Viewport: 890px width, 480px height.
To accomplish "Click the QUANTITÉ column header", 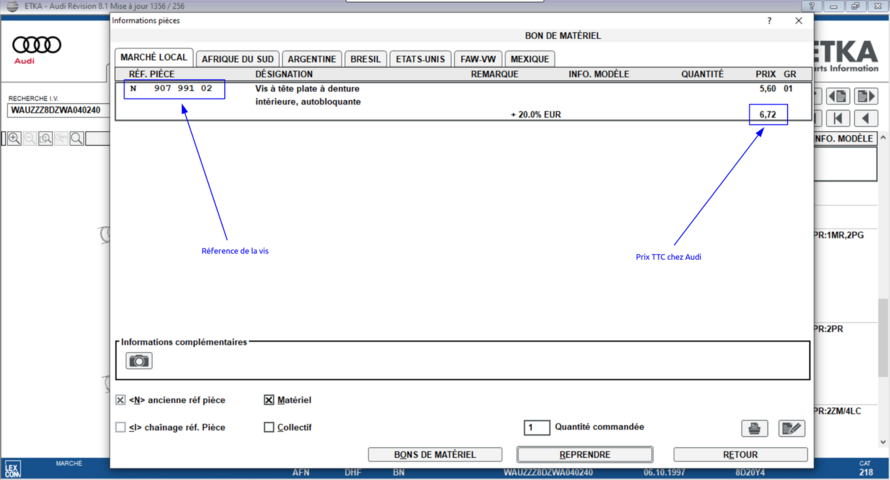I will (x=703, y=74).
